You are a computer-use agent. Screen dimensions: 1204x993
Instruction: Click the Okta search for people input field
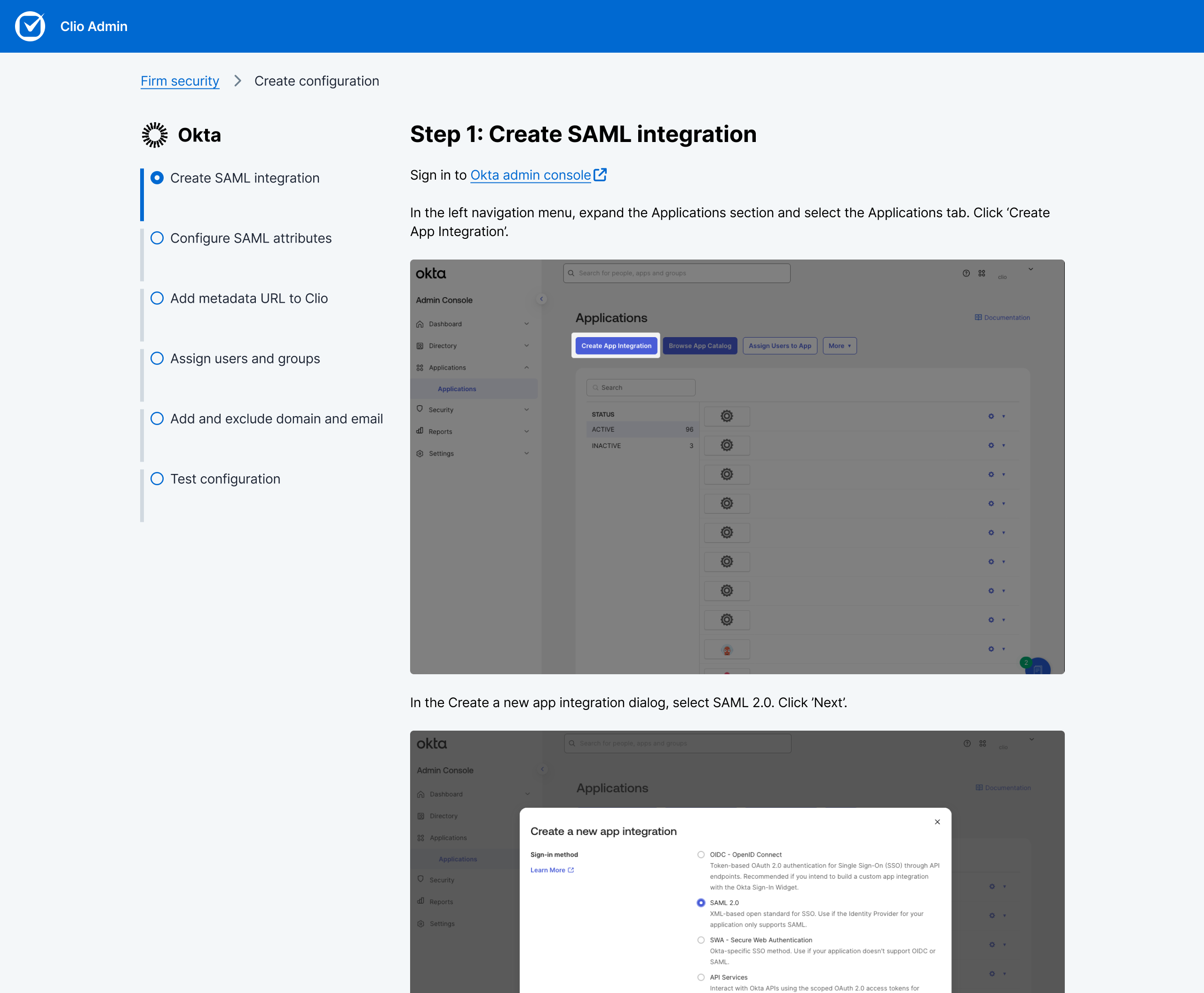[x=676, y=274]
